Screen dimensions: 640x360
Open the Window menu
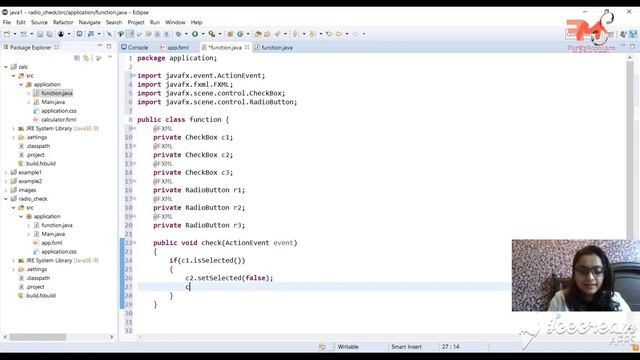coord(175,22)
